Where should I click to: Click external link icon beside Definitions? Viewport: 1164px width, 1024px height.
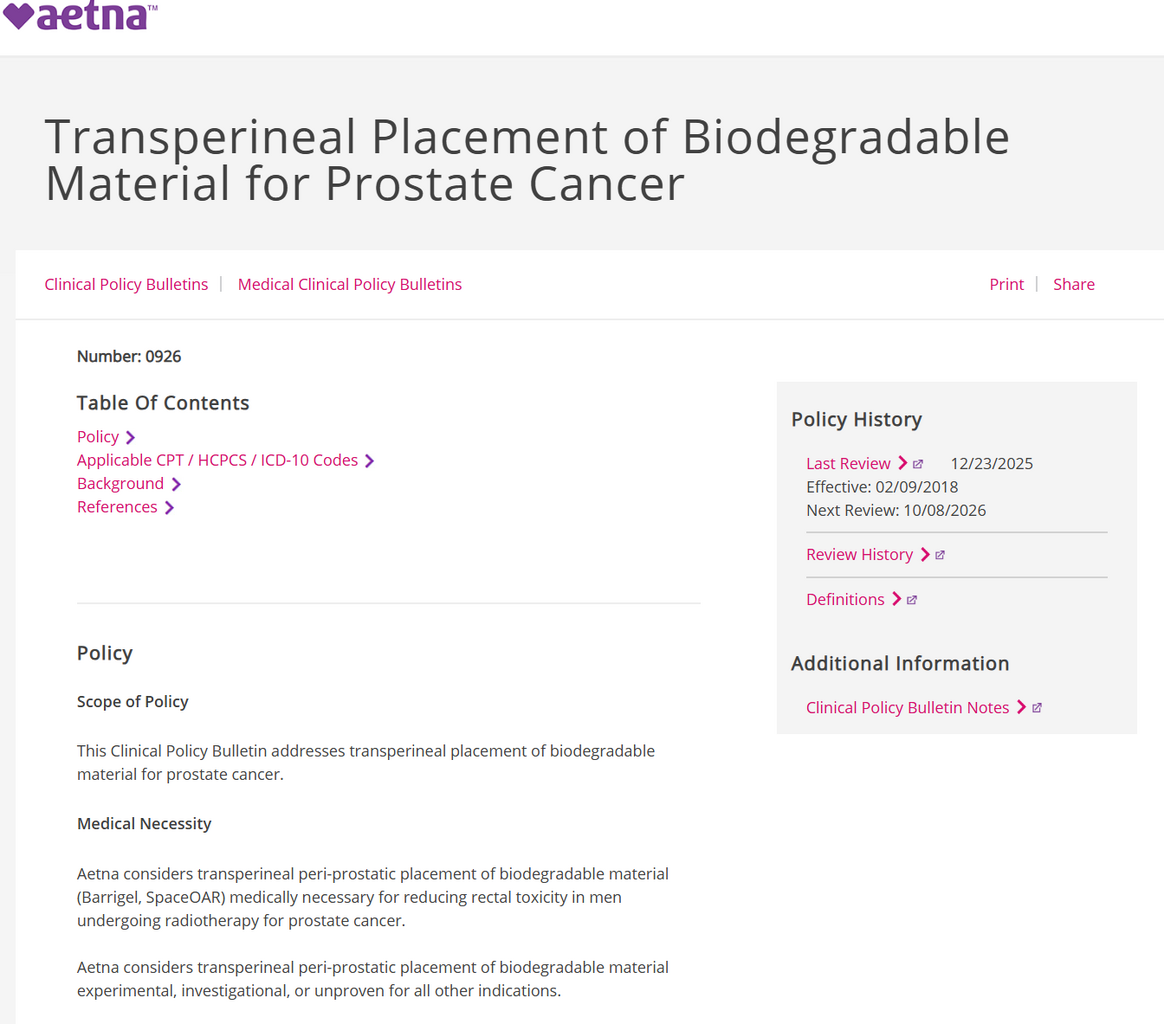point(912,600)
